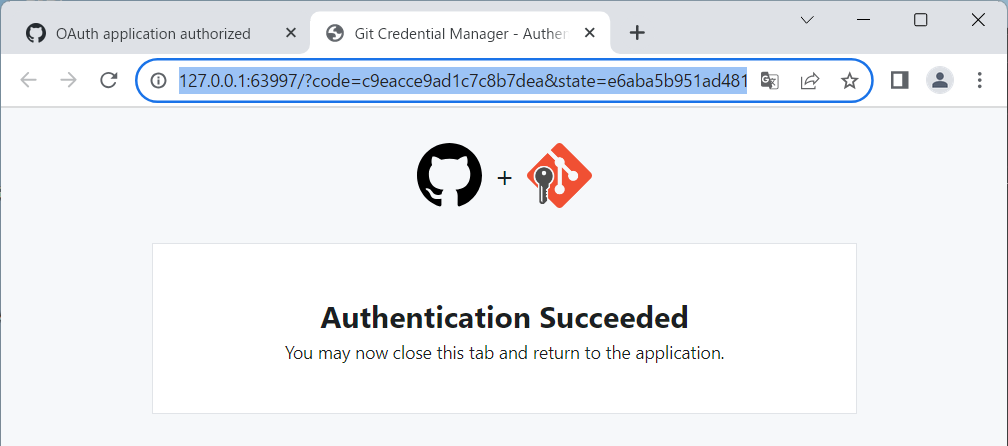View site information for 127.0.0.1
This screenshot has height=446, width=1008.
(x=158, y=81)
